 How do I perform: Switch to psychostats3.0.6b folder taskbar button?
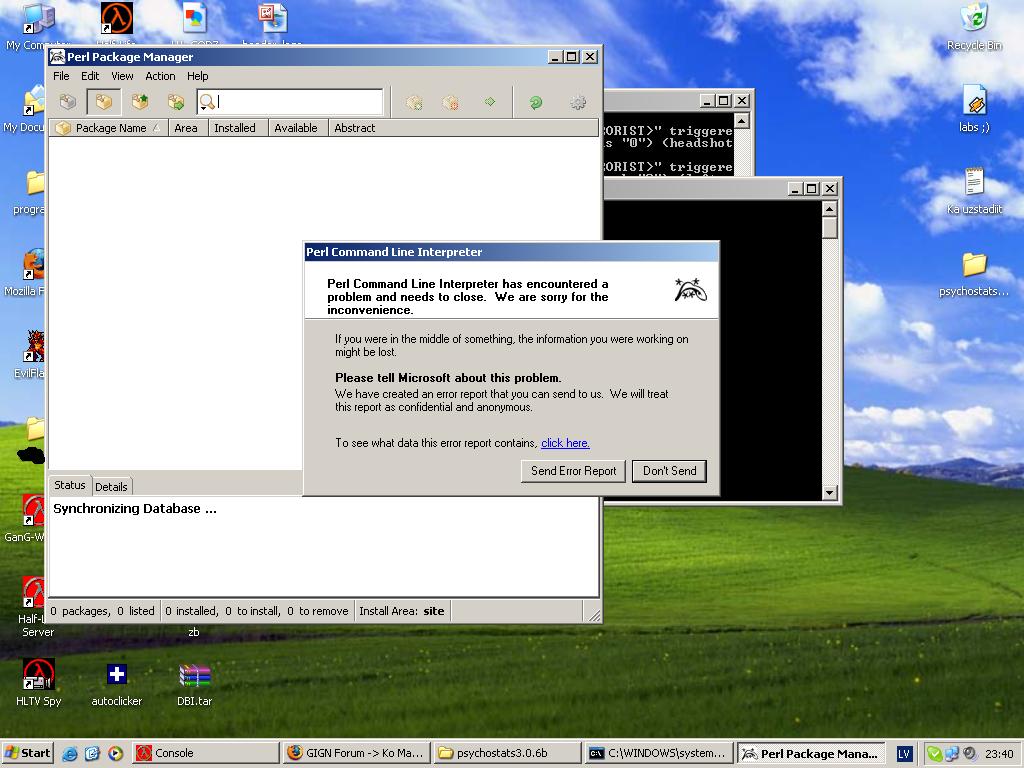coord(507,753)
